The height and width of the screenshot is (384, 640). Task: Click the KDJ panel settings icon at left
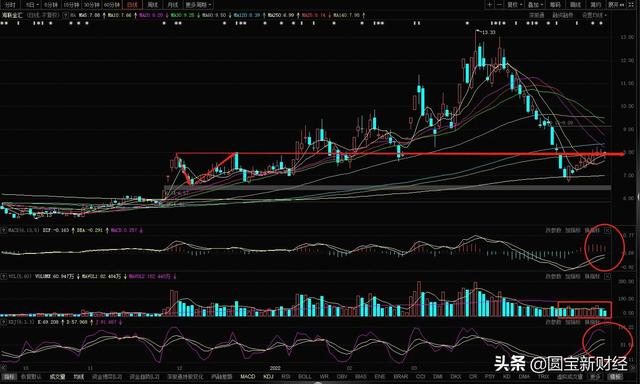(4, 322)
